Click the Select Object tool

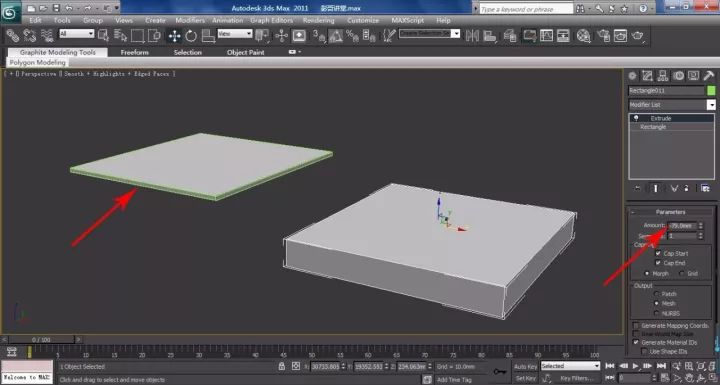point(103,36)
